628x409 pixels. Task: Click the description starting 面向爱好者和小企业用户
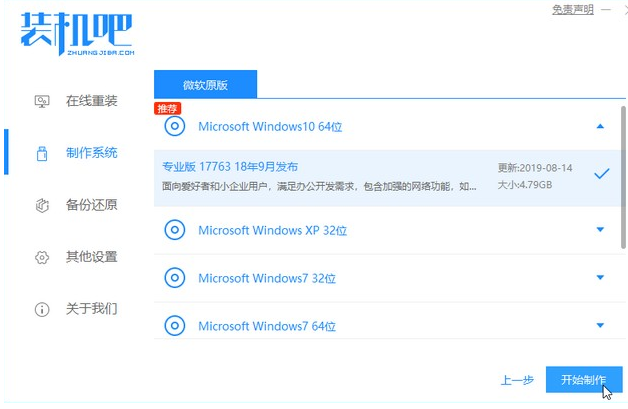(x=319, y=186)
